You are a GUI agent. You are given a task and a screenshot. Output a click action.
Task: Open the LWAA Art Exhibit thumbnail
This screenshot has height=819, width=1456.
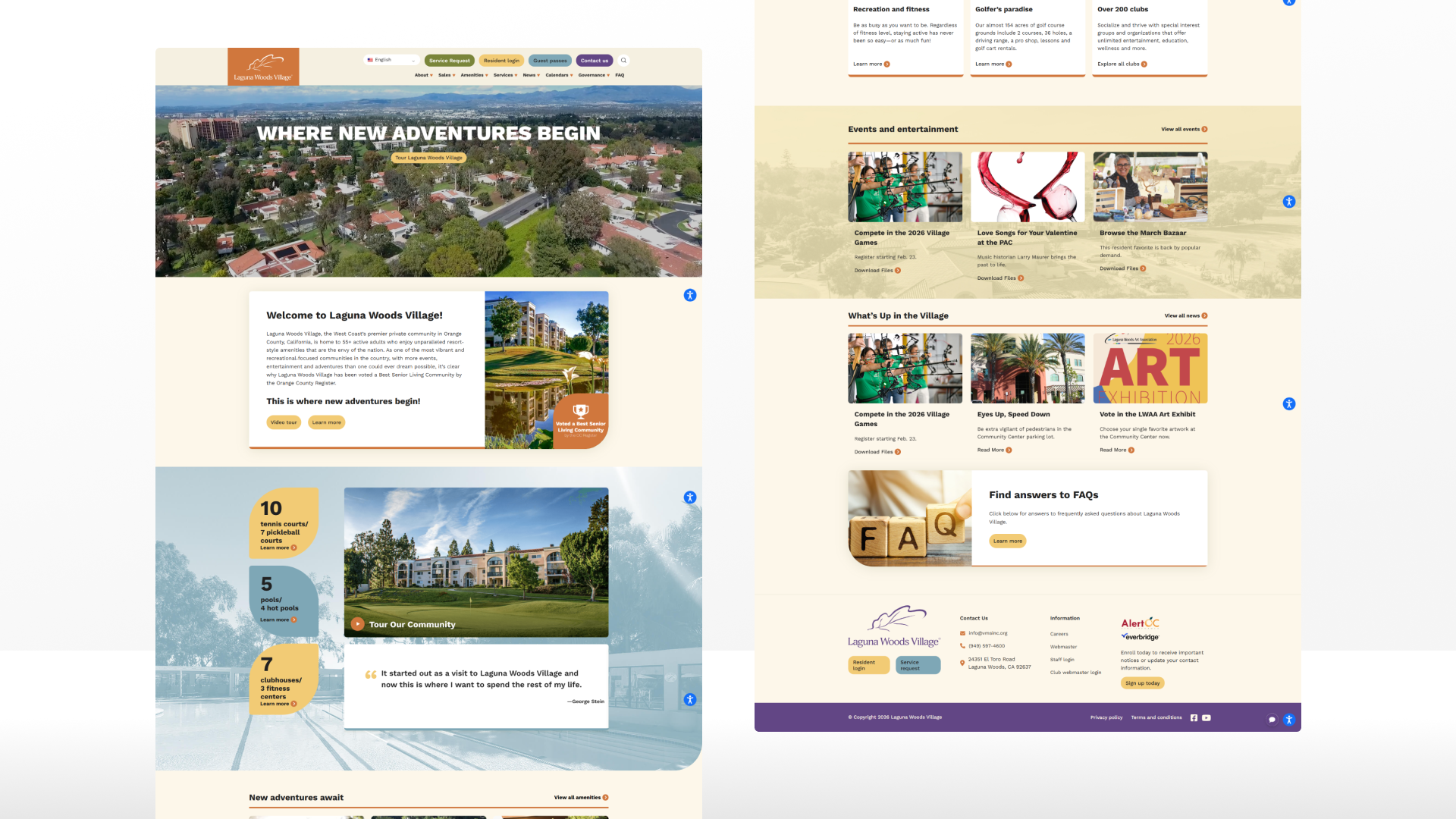coord(1150,369)
